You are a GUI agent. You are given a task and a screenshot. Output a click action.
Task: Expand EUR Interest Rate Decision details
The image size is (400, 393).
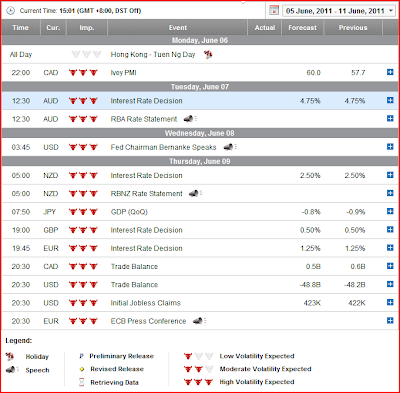[x=390, y=248]
